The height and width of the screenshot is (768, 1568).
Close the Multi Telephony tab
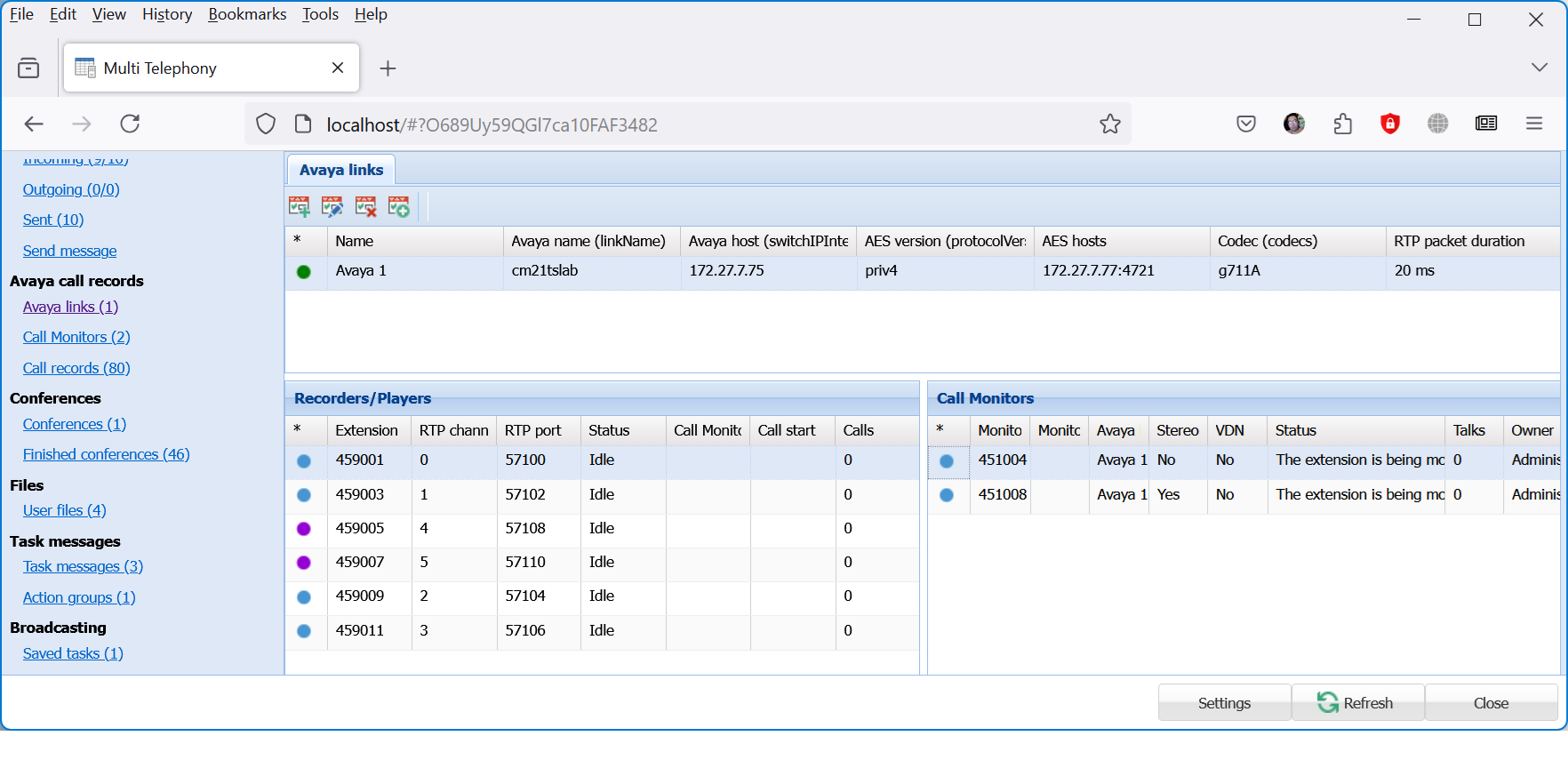338,68
